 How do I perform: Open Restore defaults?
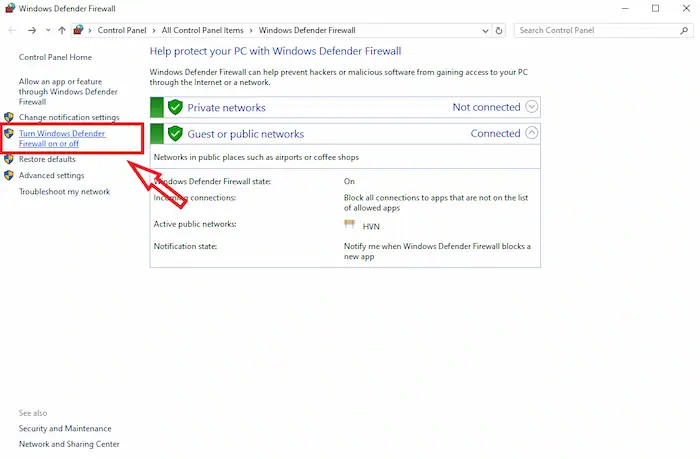click(x=47, y=159)
